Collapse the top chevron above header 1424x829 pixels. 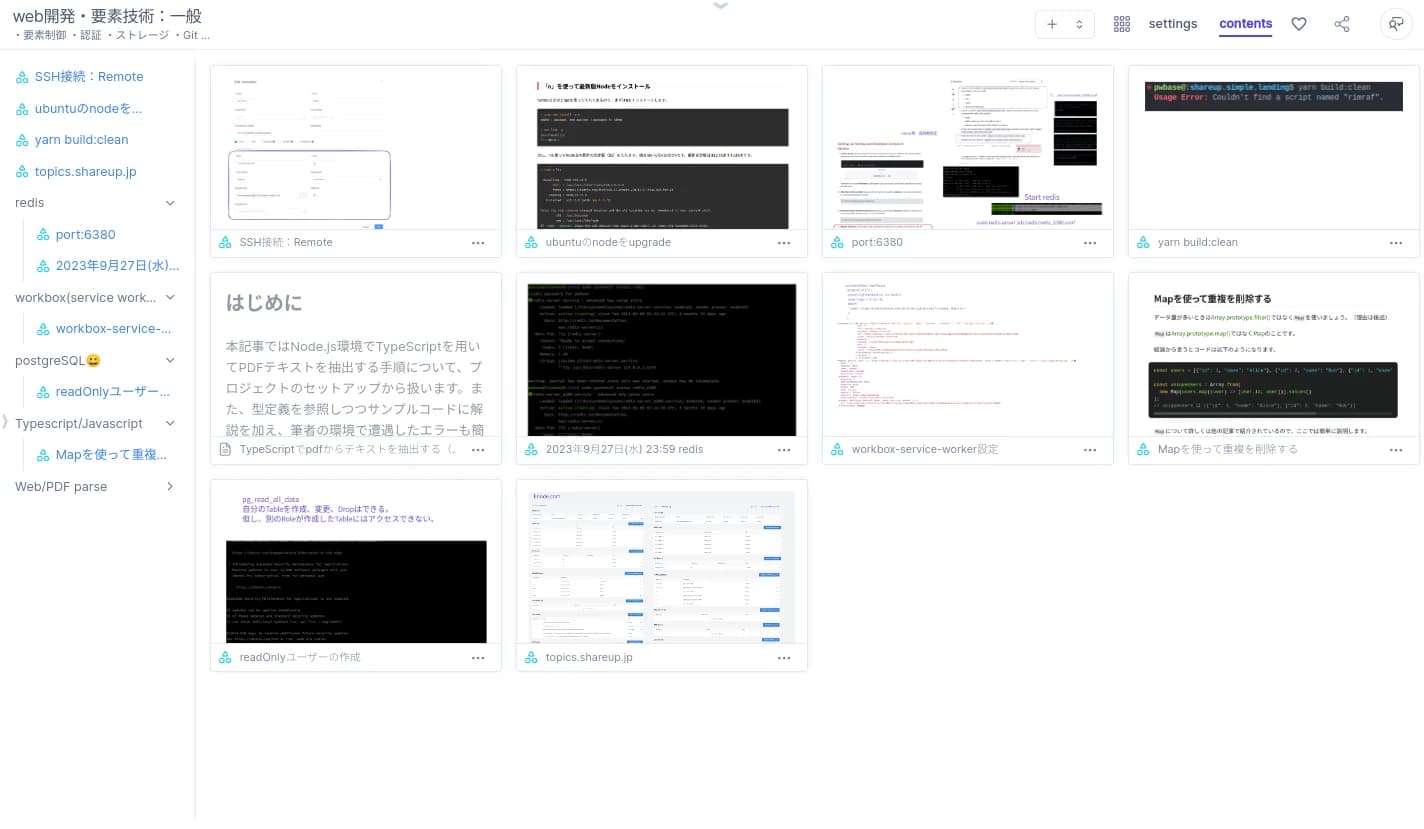click(720, 6)
